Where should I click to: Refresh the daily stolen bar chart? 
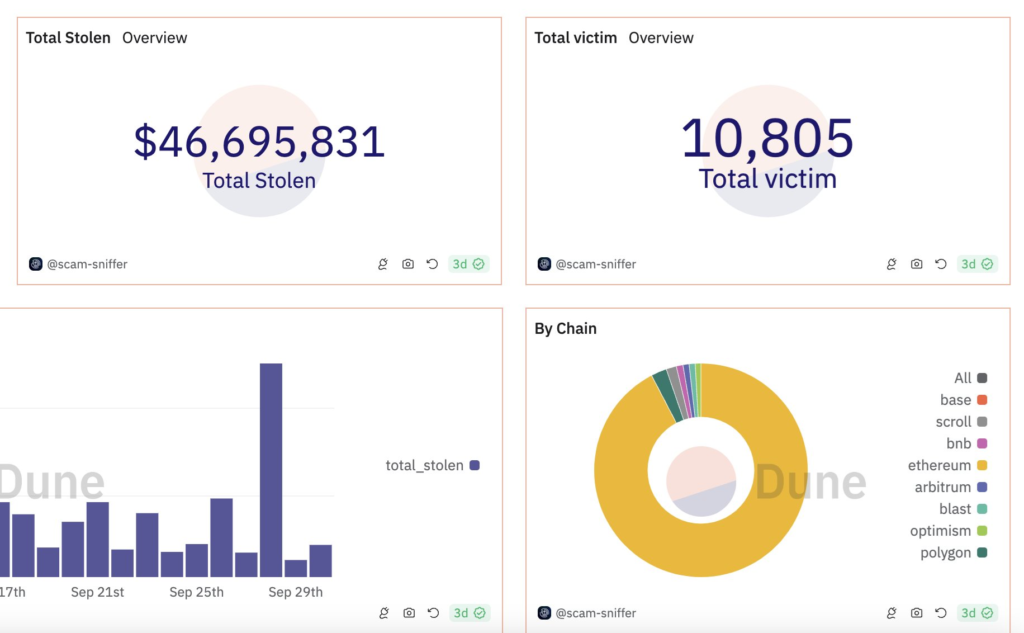(x=432, y=613)
